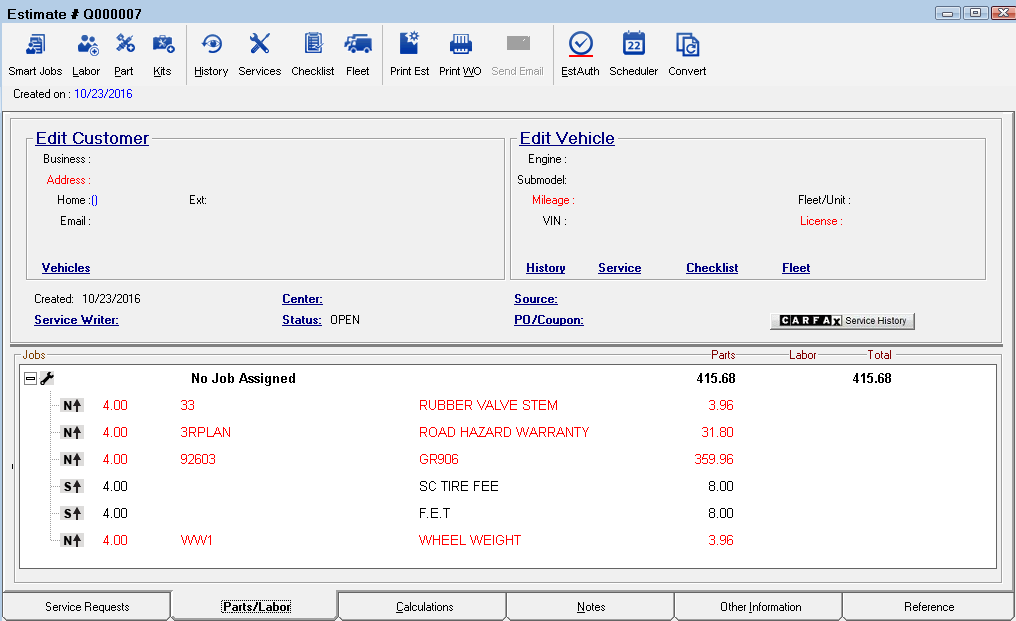Screen dimensions: 1016x621
Task: Open the Notes tab
Action: point(589,606)
